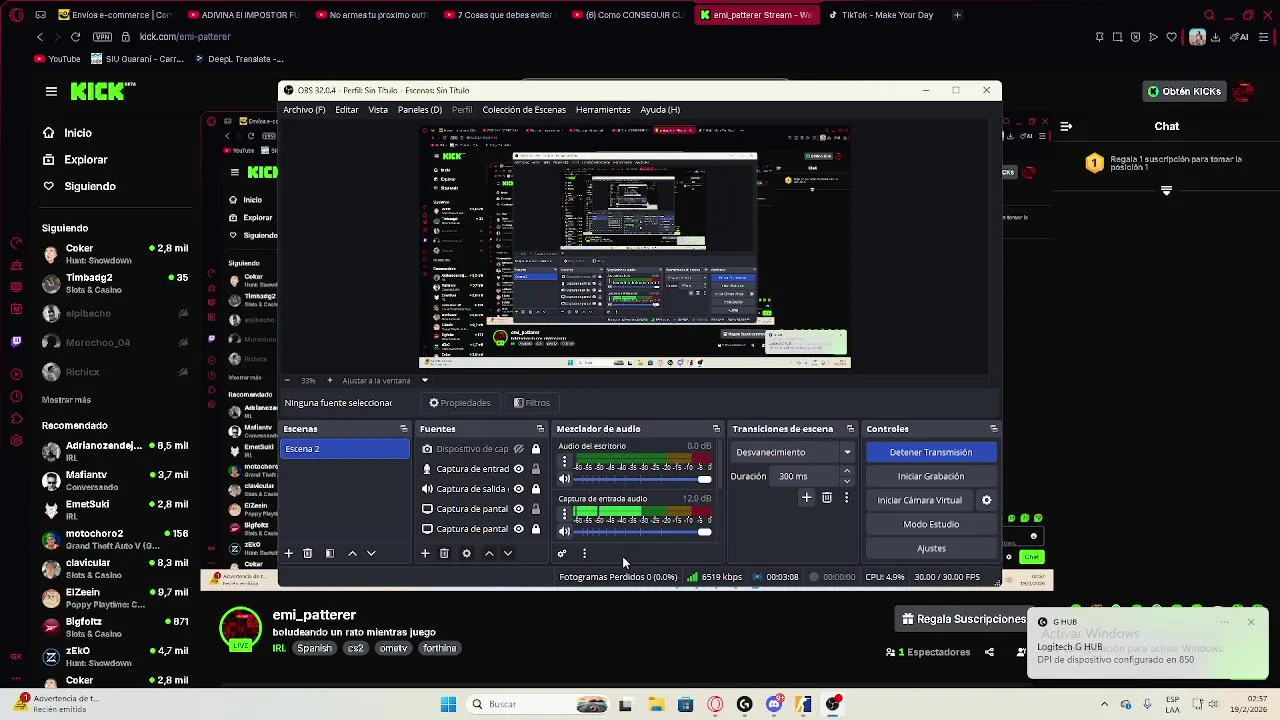
Task: Click Obtén KICKs button on Kick
Action: point(1184,91)
